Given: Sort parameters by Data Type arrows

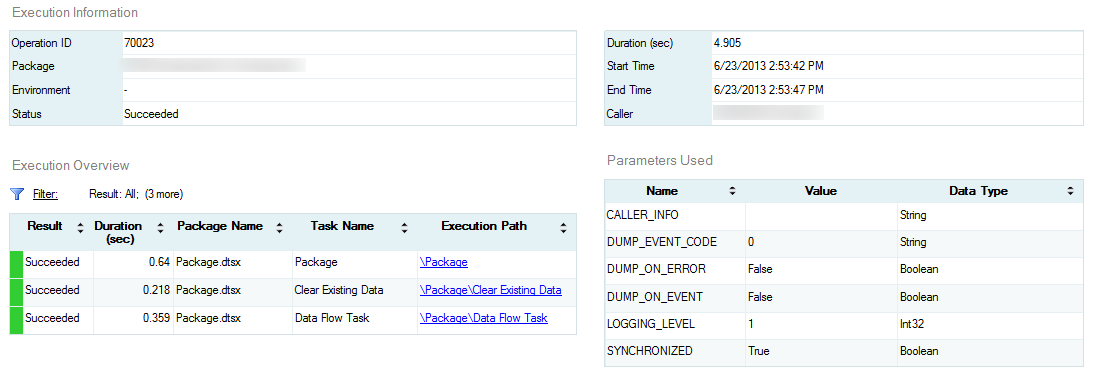Looking at the screenshot, I should click(x=1070, y=191).
